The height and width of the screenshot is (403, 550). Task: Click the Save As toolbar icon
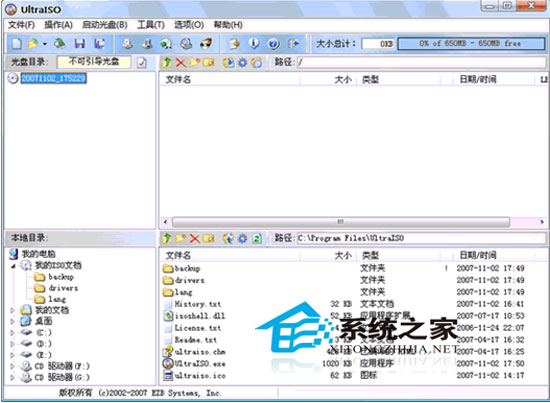99,43
